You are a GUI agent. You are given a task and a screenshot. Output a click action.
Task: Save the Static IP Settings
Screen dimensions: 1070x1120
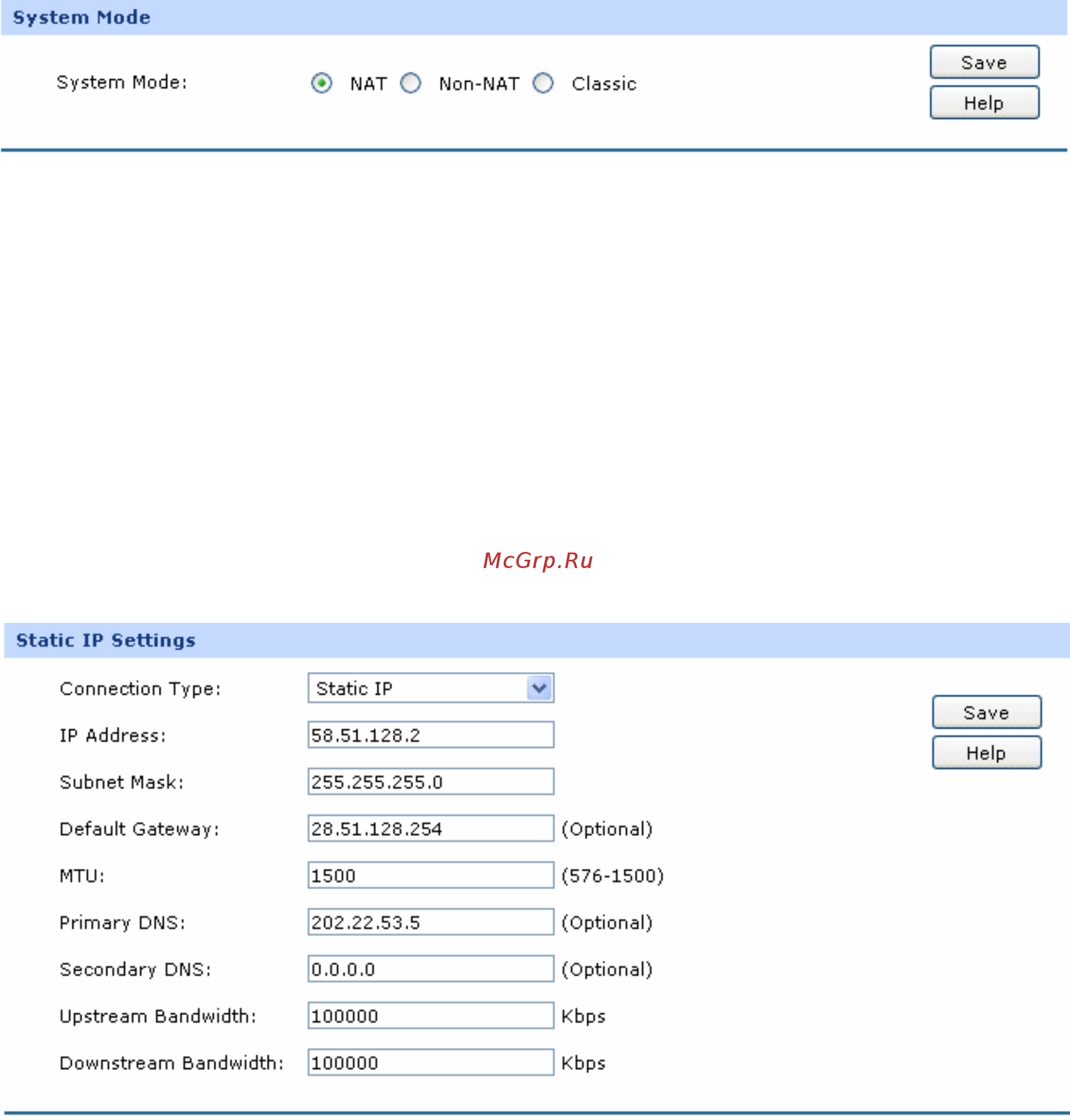click(987, 712)
